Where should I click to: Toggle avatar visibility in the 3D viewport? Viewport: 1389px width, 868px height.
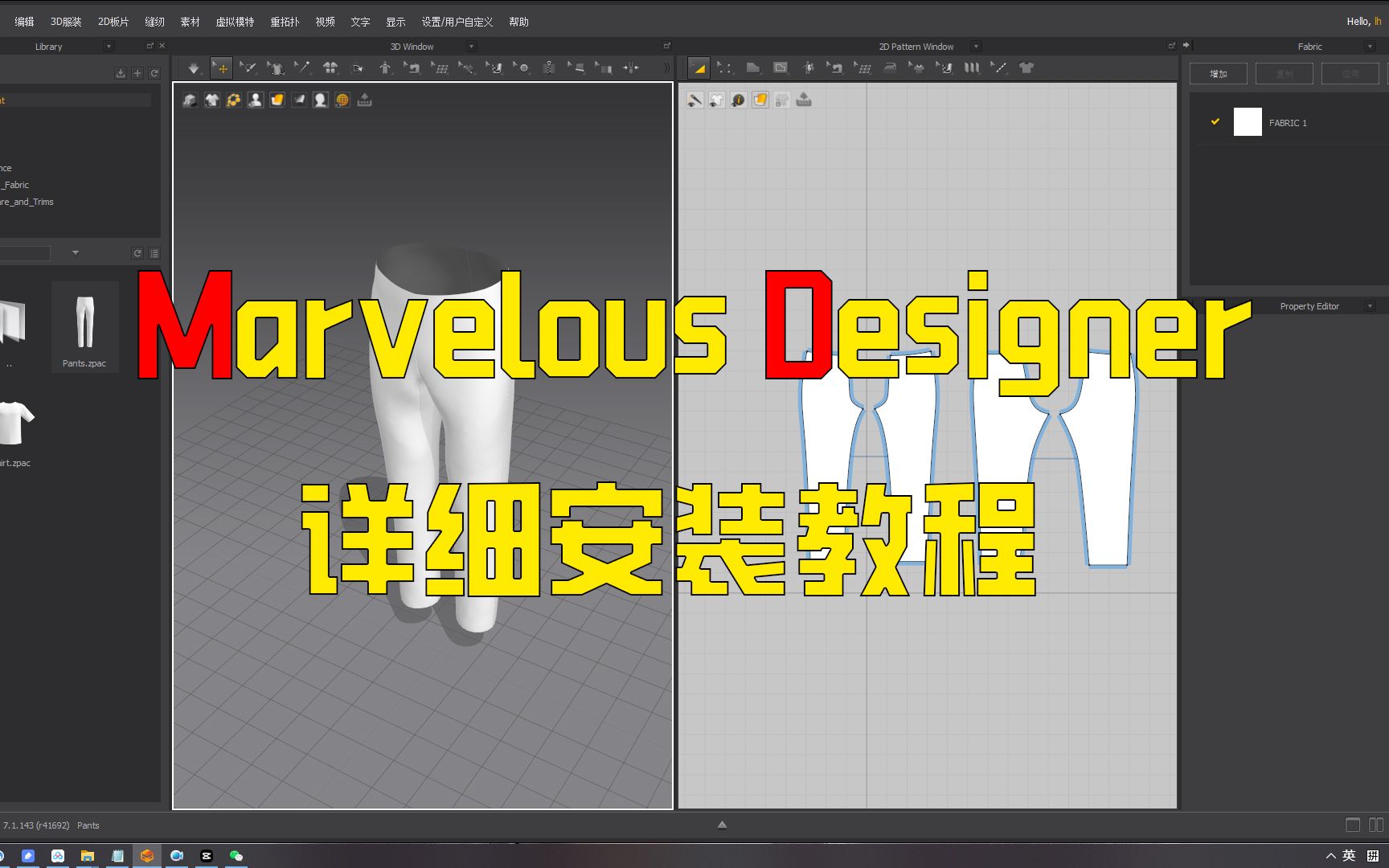pyautogui.click(x=256, y=100)
